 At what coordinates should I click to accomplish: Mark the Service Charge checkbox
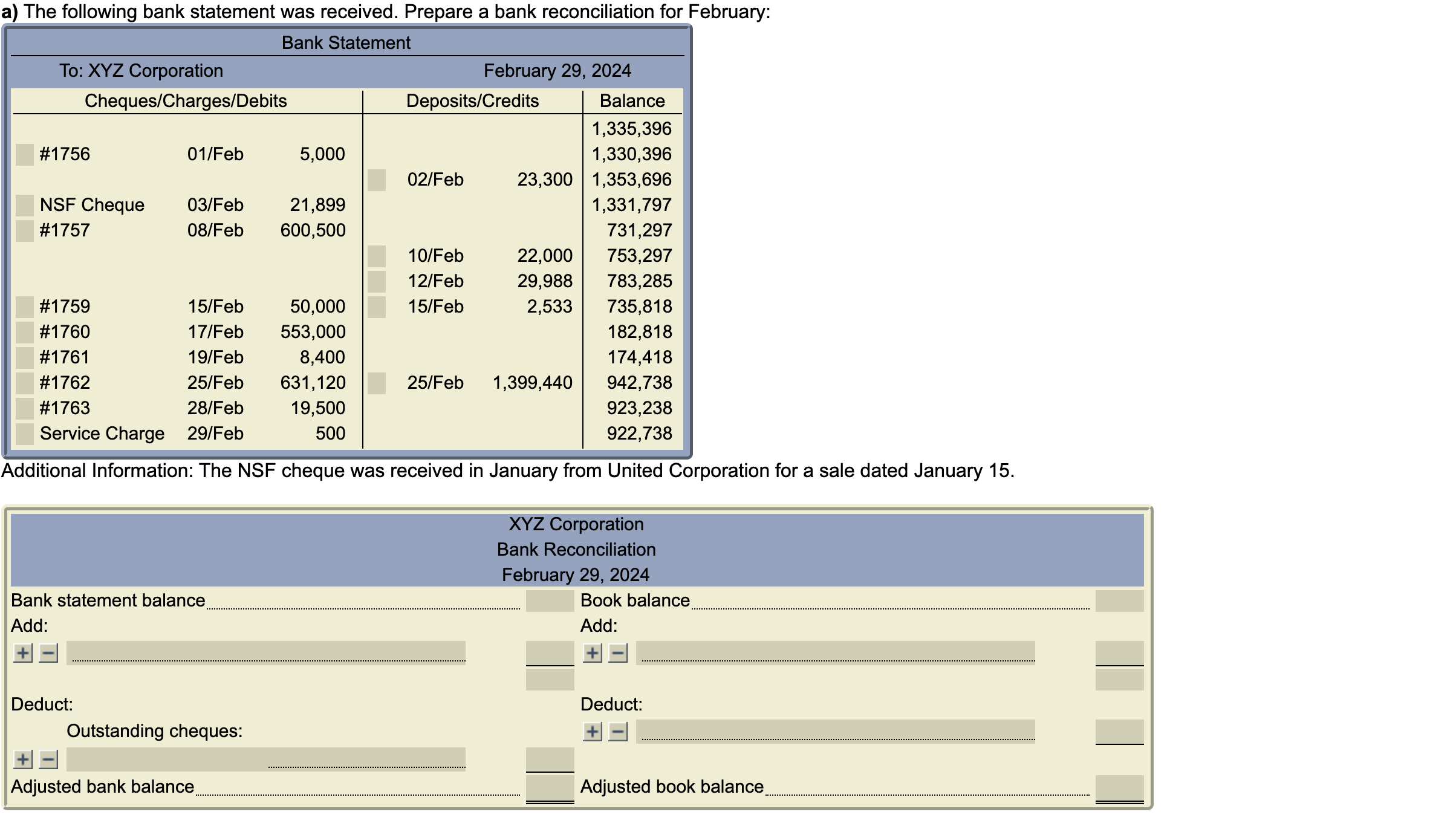[25, 434]
